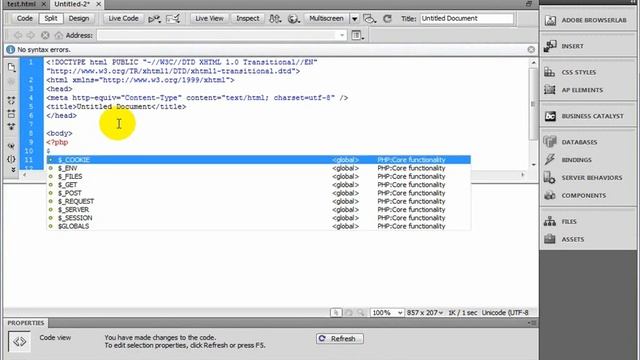This screenshot has height=360, width=640.
Task: Switch to test.html document tab
Action: click(22, 4)
